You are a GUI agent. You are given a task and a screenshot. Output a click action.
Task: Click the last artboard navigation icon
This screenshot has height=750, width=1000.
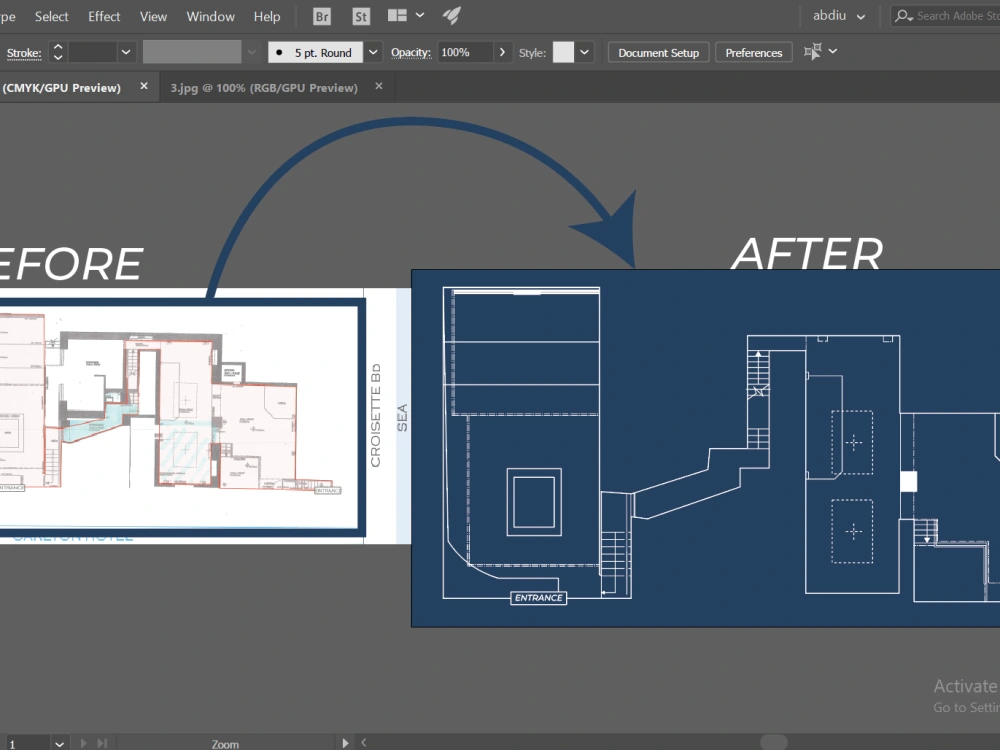pyautogui.click(x=103, y=743)
